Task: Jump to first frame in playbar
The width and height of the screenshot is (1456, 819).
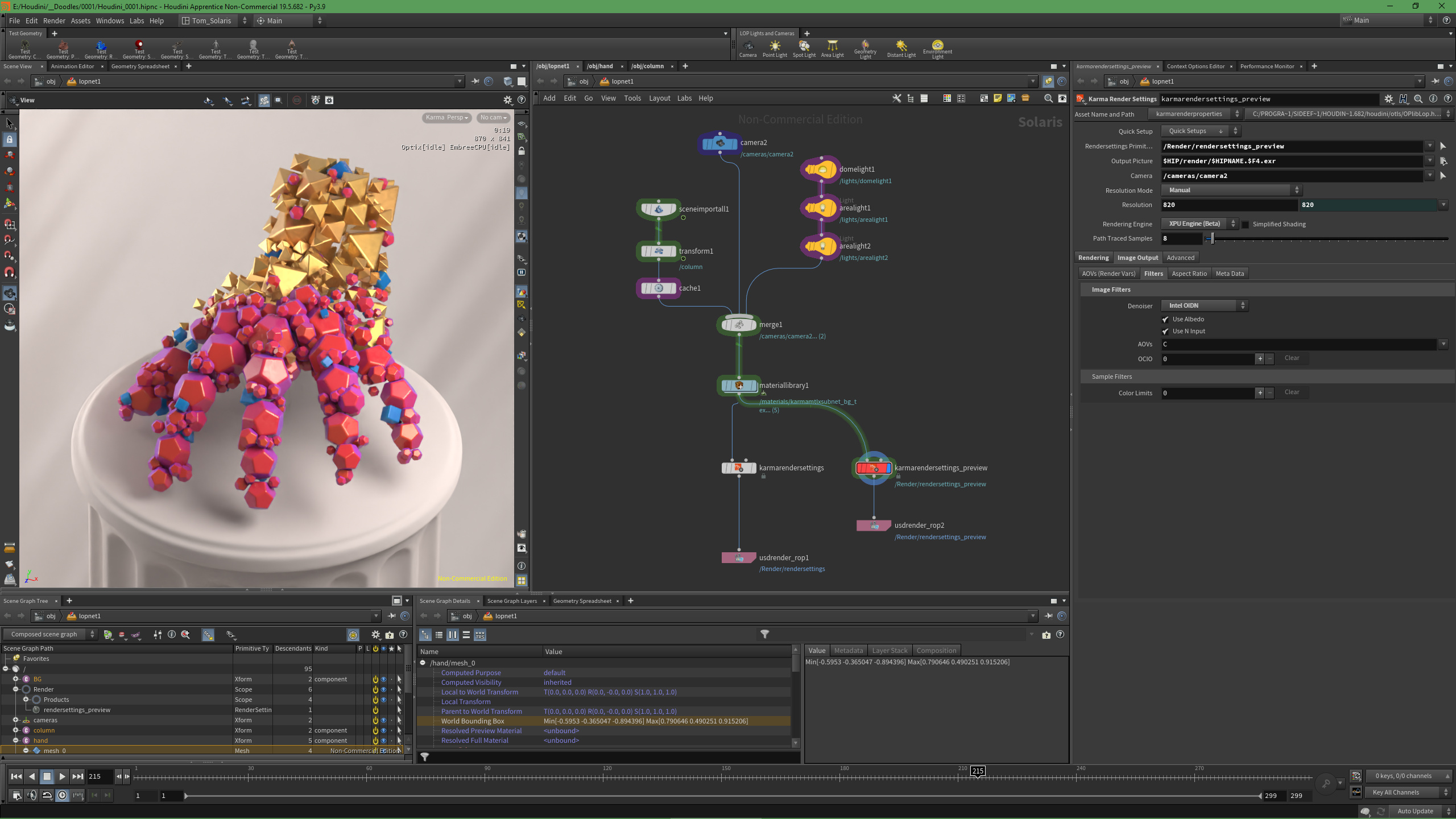Action: click(x=16, y=776)
